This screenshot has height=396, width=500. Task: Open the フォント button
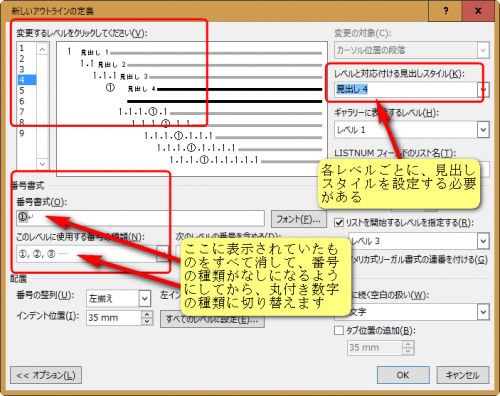pyautogui.click(x=299, y=219)
